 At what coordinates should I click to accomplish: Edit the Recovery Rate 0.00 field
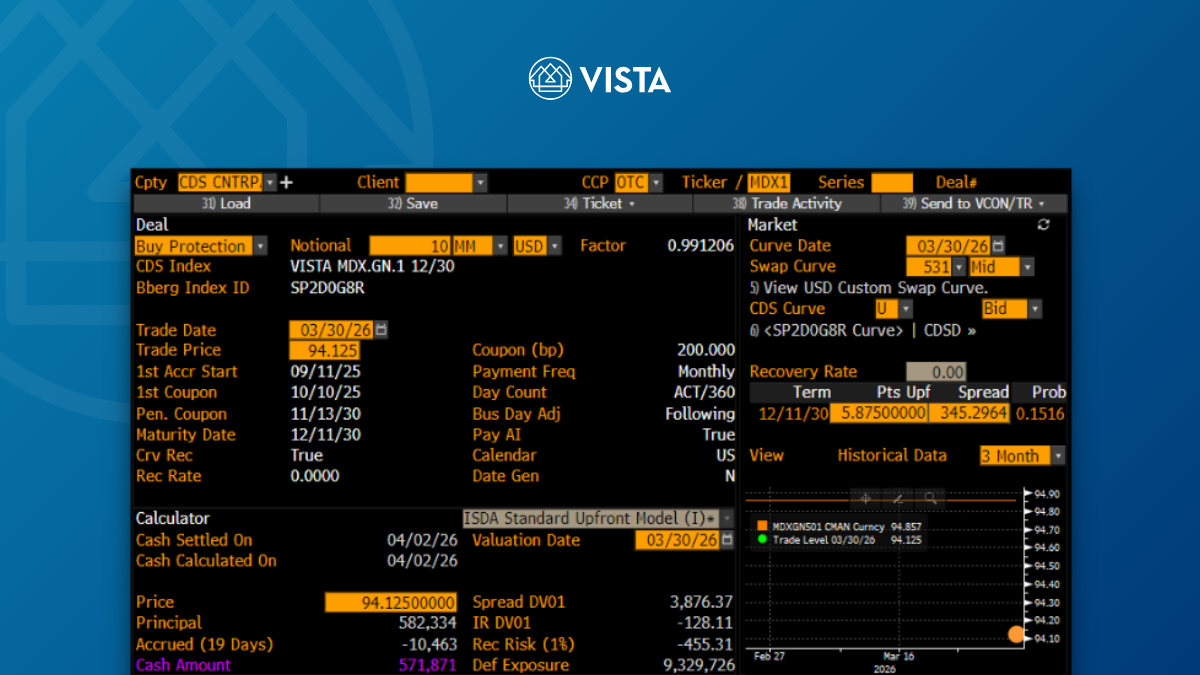click(x=937, y=372)
